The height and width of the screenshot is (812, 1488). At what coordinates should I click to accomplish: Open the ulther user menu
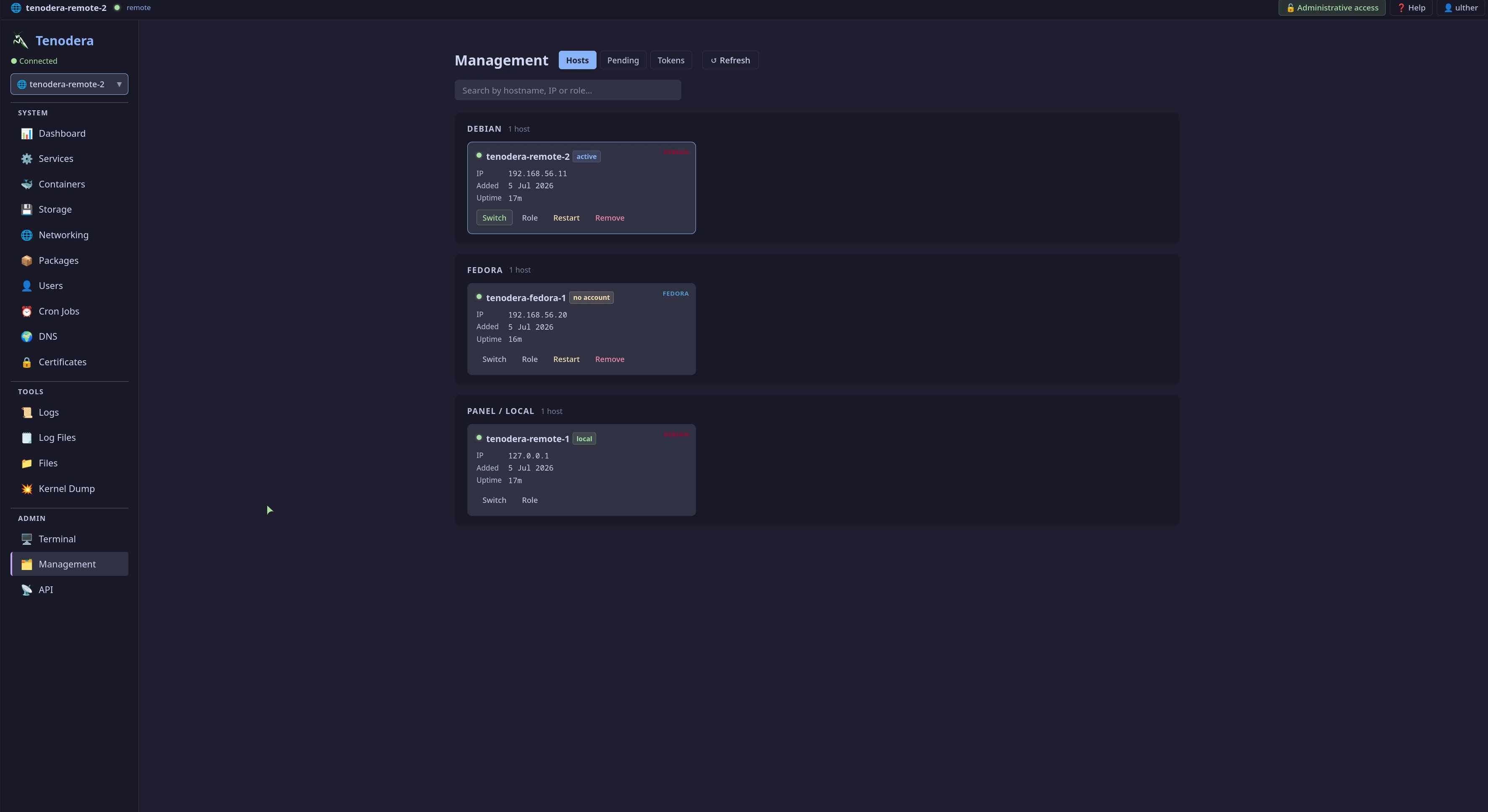(x=1461, y=8)
